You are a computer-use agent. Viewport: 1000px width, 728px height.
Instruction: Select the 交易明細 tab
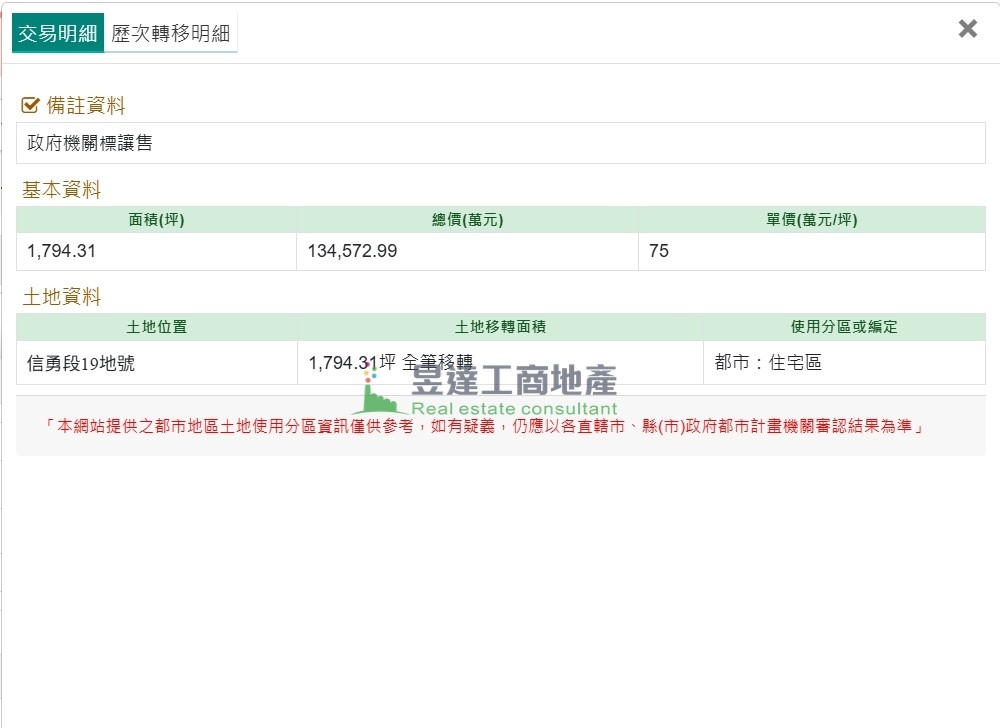(x=58, y=33)
